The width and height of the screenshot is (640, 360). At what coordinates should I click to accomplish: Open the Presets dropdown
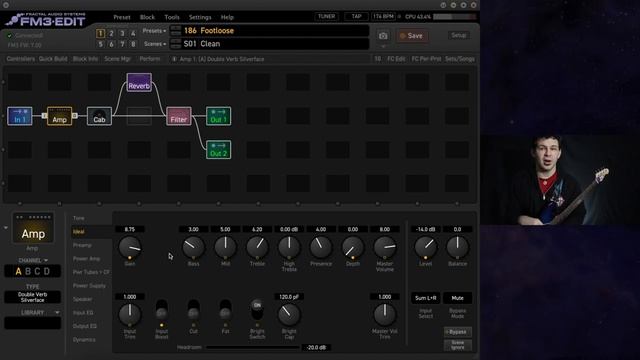coord(154,31)
